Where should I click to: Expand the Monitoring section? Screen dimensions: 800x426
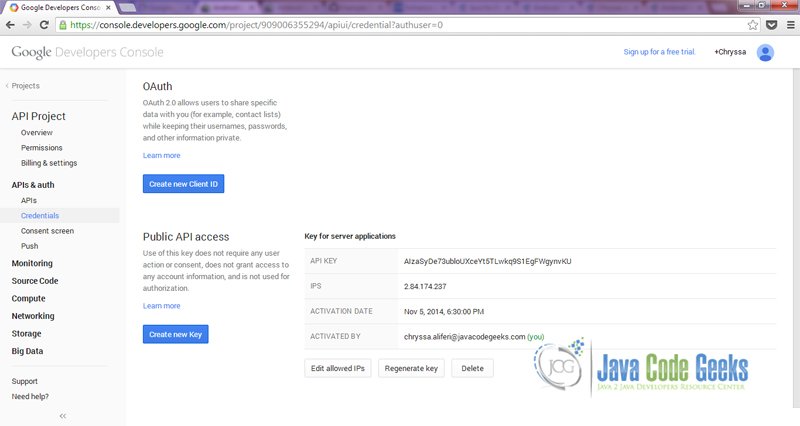[32, 263]
